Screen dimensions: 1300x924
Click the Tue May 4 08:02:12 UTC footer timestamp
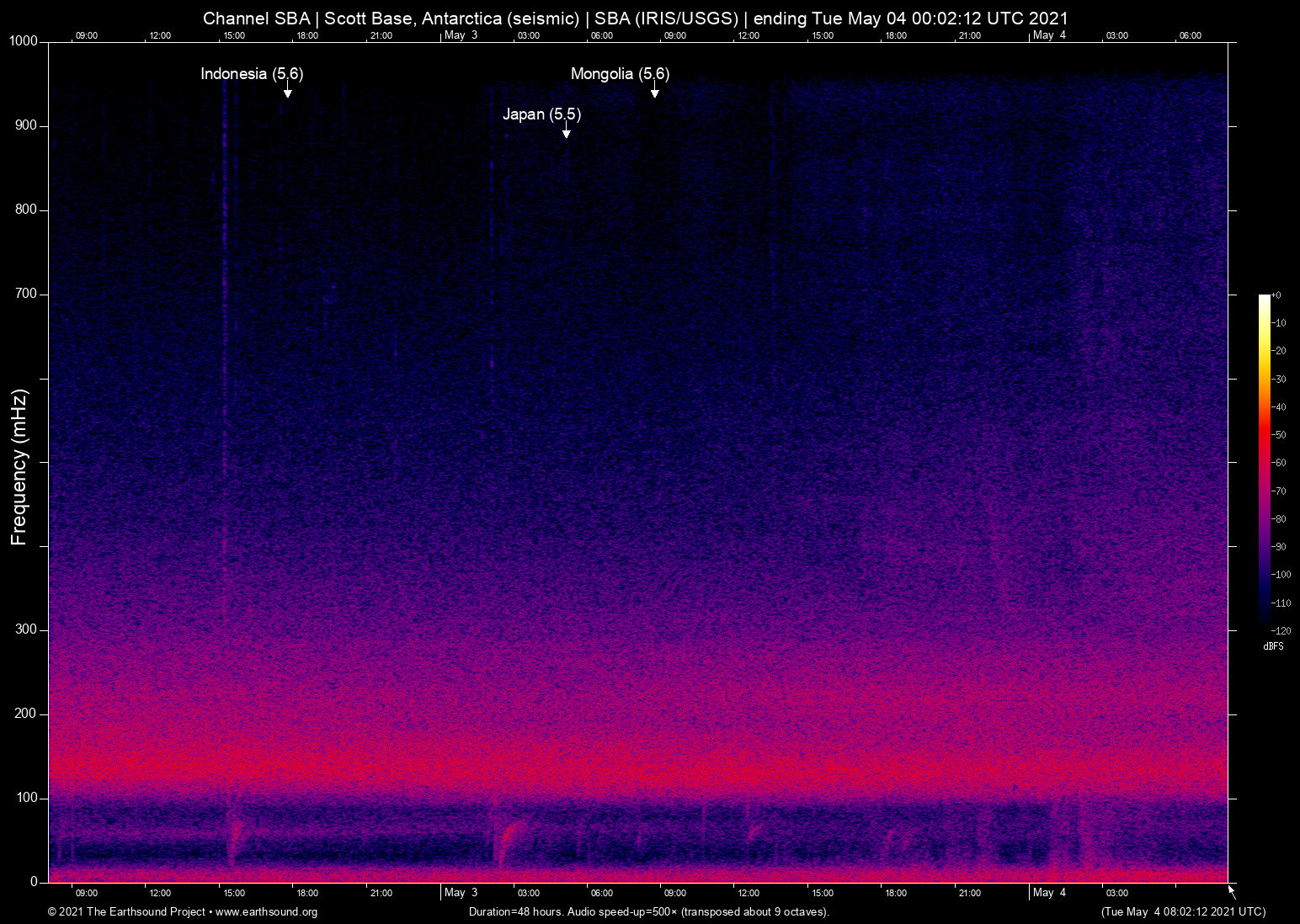click(x=1182, y=912)
